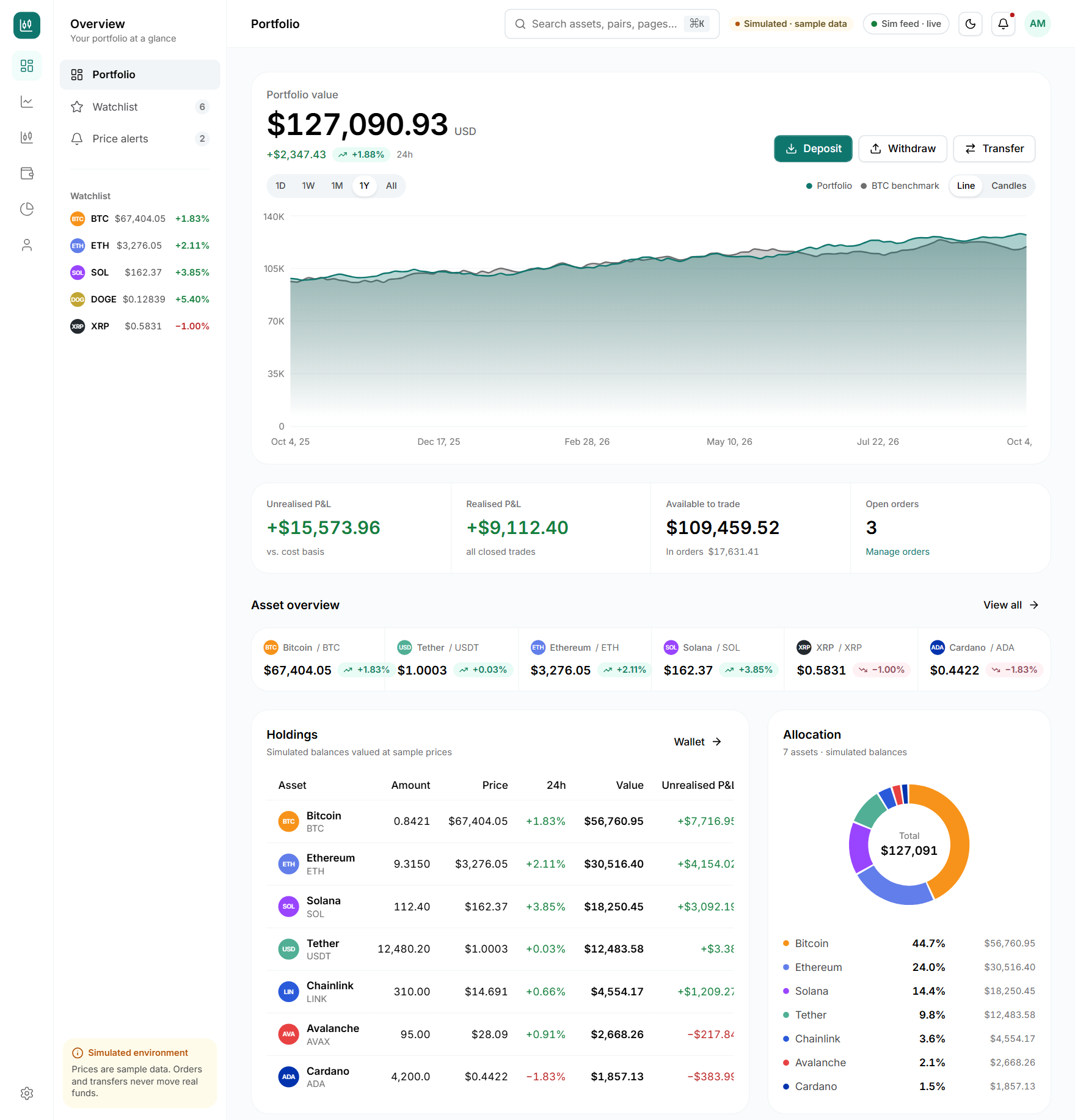Select the Line chart view

[x=966, y=186]
